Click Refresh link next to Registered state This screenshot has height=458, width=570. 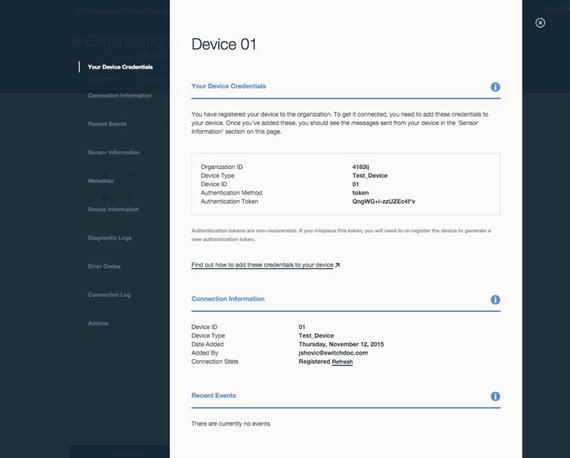point(342,362)
